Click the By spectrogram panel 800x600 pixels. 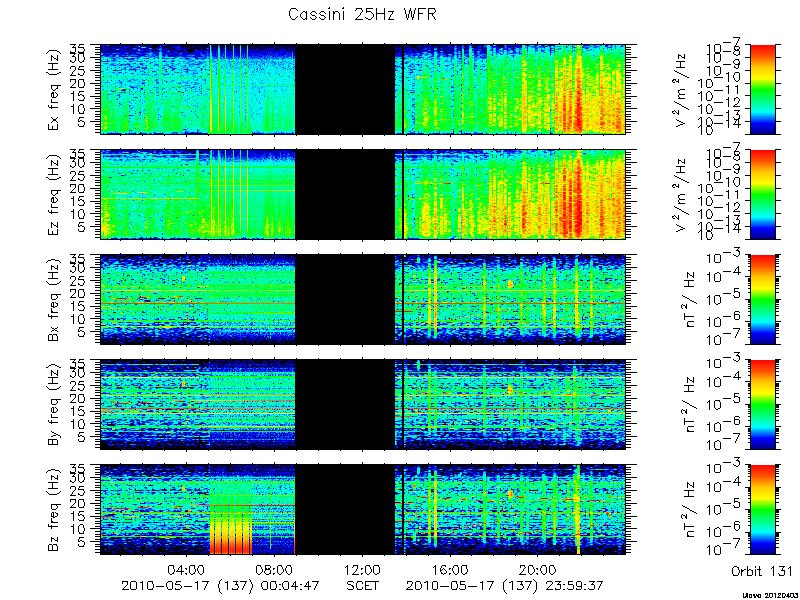coord(363,405)
